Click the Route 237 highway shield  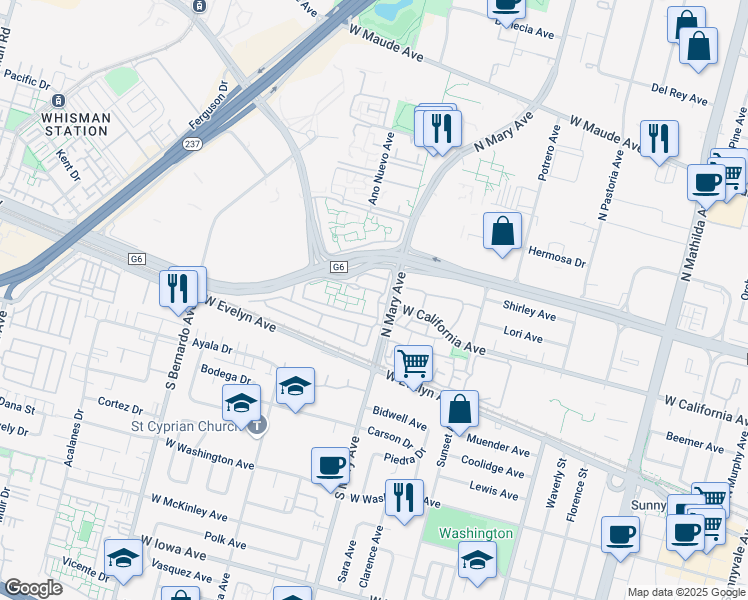click(x=192, y=144)
